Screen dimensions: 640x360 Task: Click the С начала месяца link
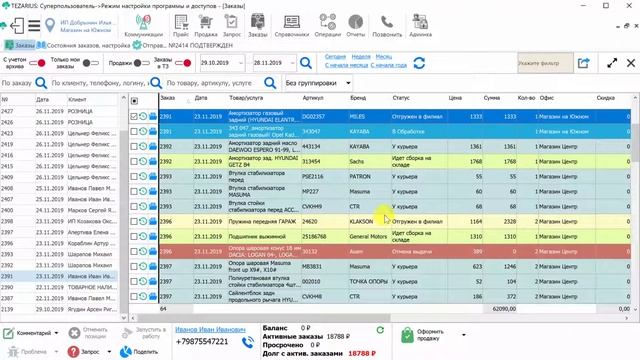click(x=347, y=65)
